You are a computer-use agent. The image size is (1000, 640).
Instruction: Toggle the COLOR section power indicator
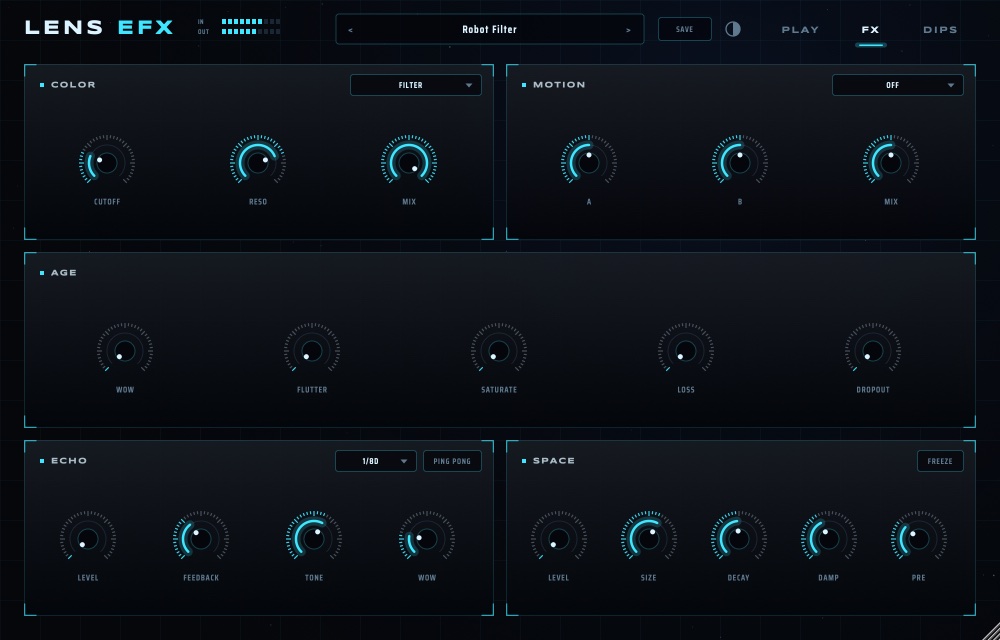pos(42,85)
